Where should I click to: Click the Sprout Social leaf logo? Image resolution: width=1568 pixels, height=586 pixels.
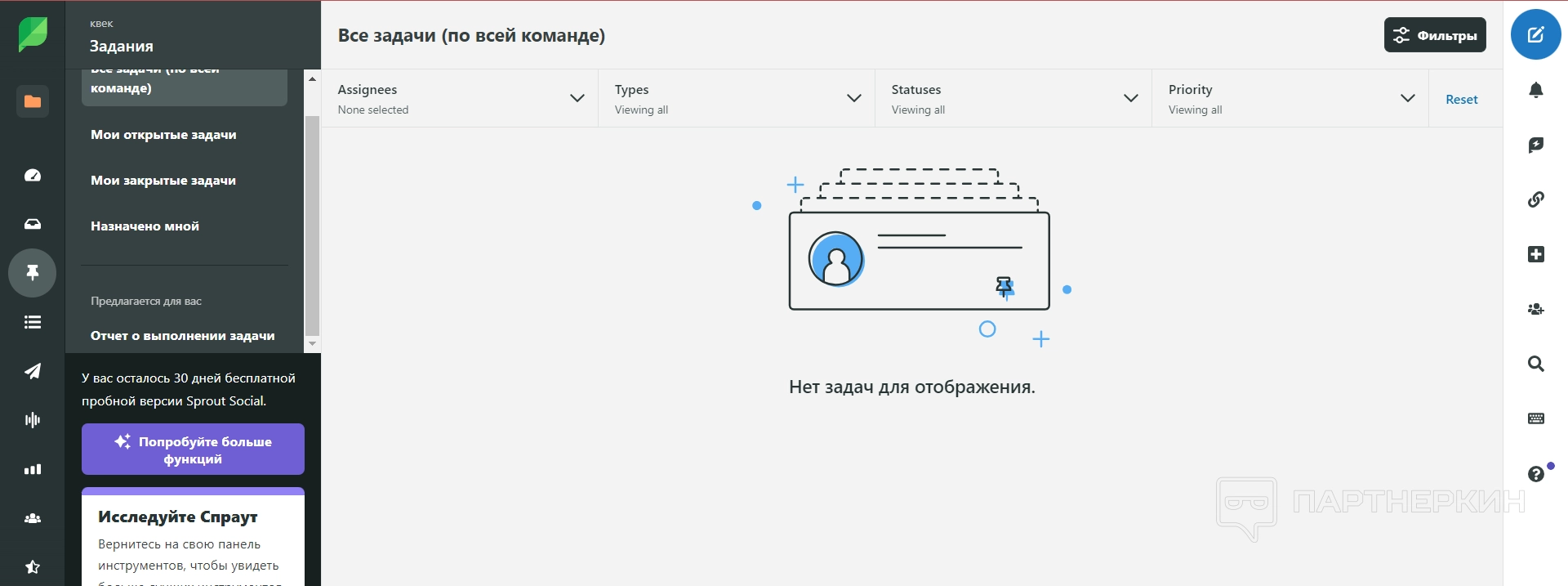[x=33, y=34]
